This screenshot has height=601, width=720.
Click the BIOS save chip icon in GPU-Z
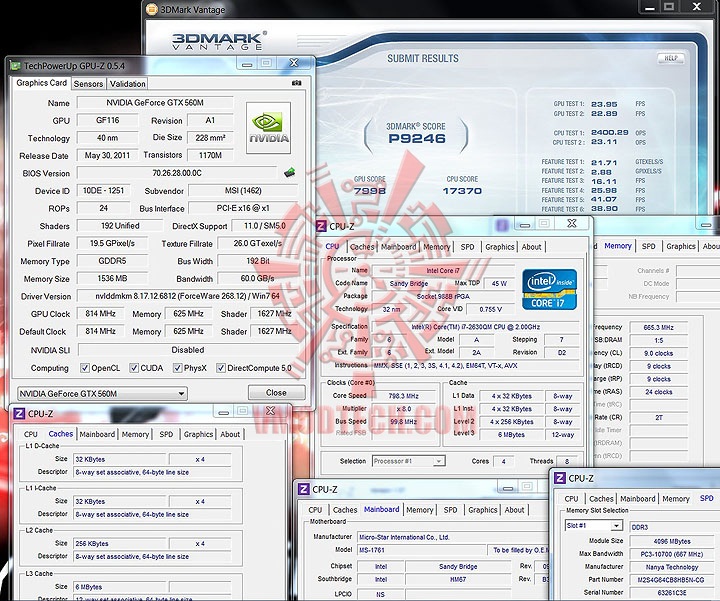[x=289, y=173]
